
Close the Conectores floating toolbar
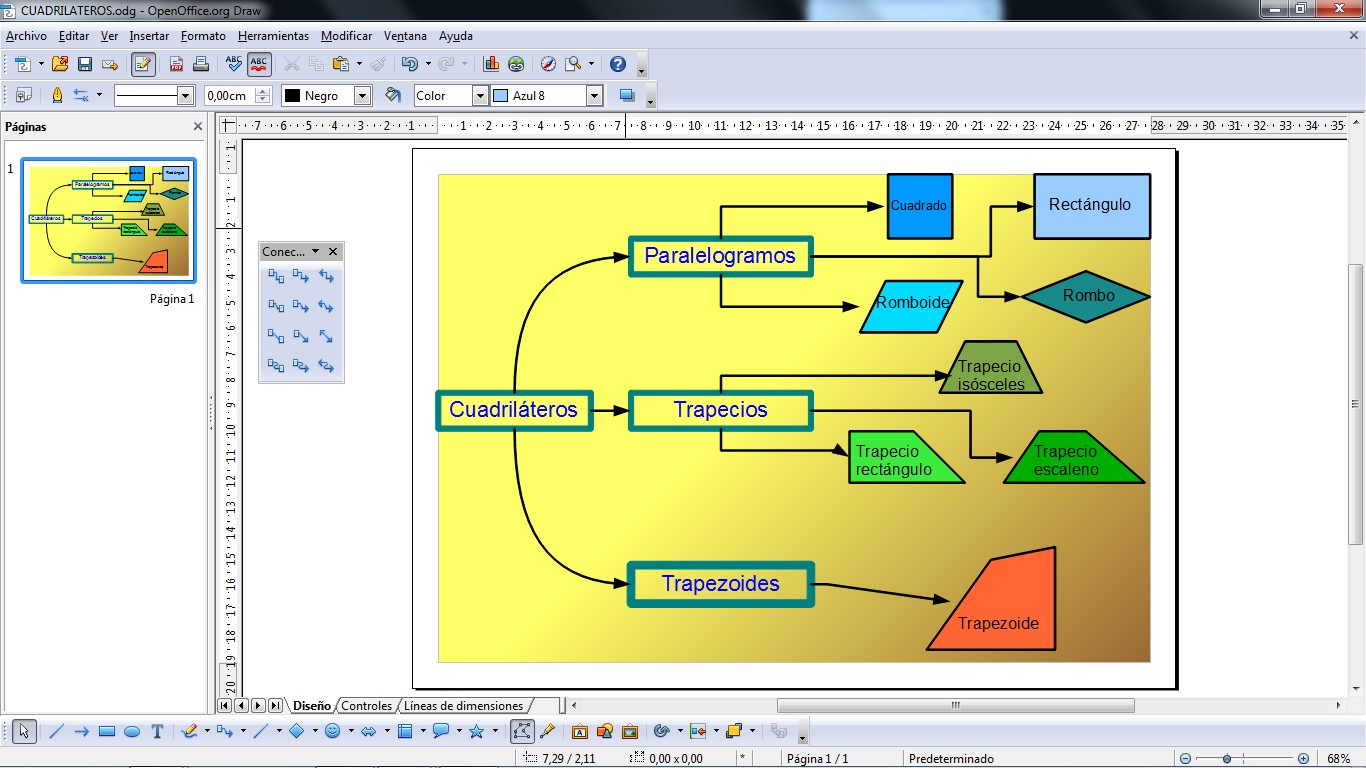tap(333, 251)
